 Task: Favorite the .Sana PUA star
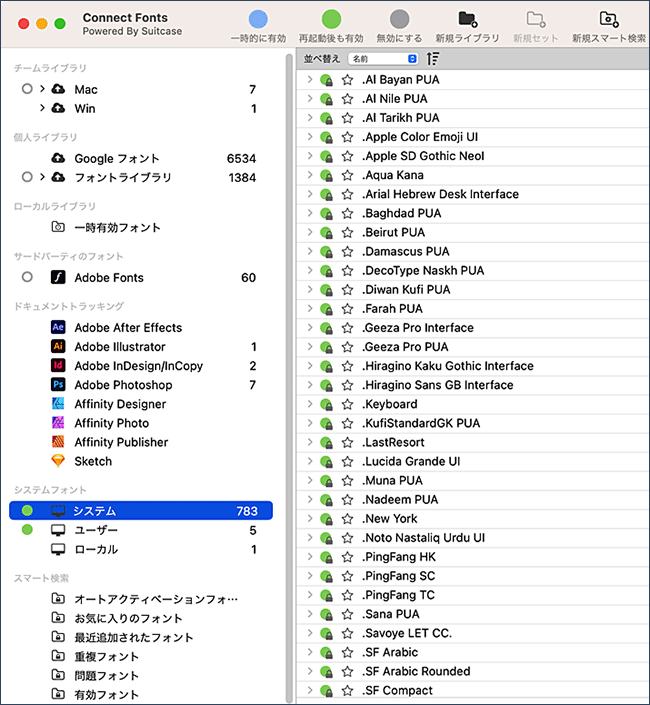point(347,614)
